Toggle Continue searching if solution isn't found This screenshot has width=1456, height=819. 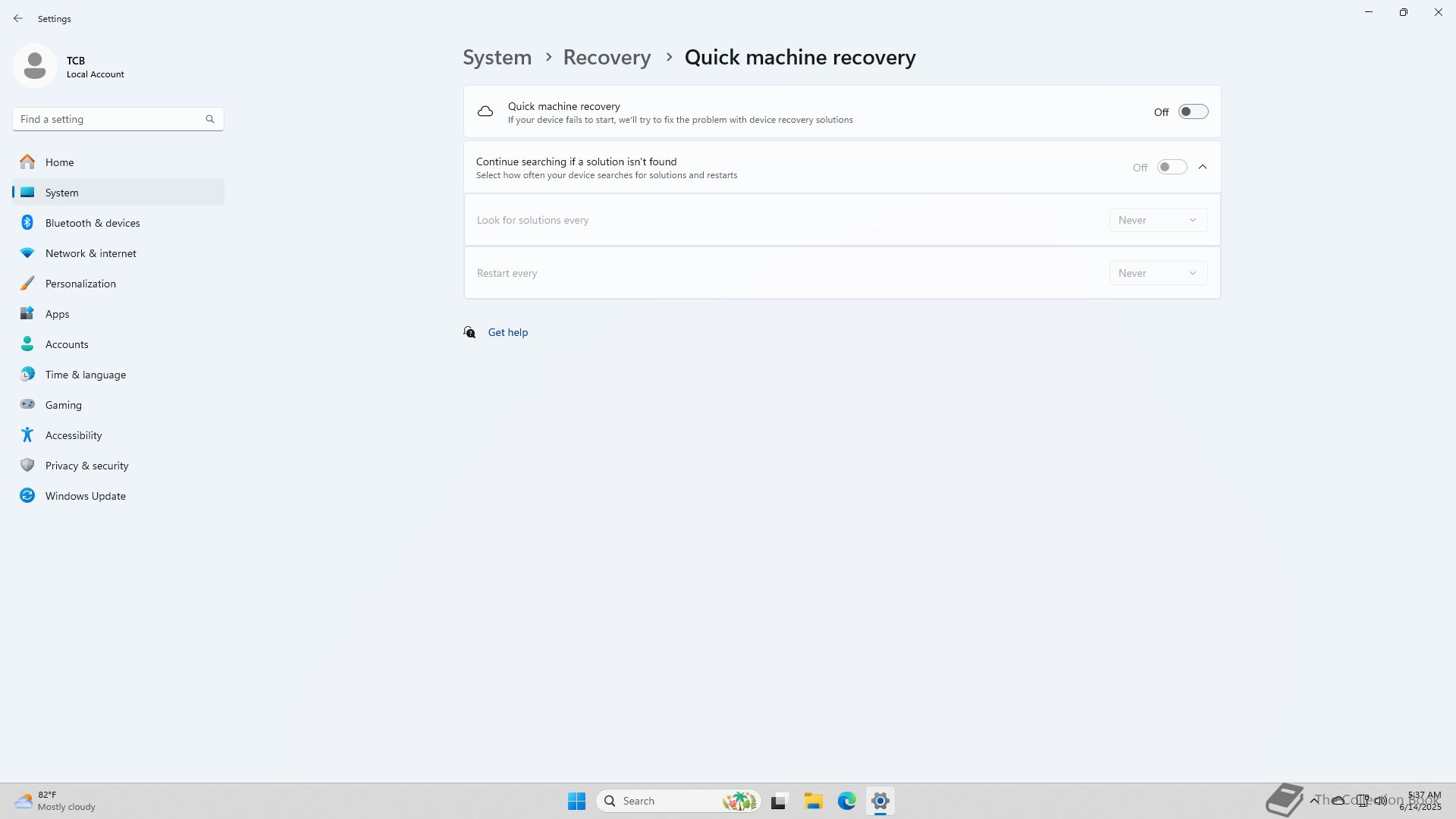point(1172,167)
